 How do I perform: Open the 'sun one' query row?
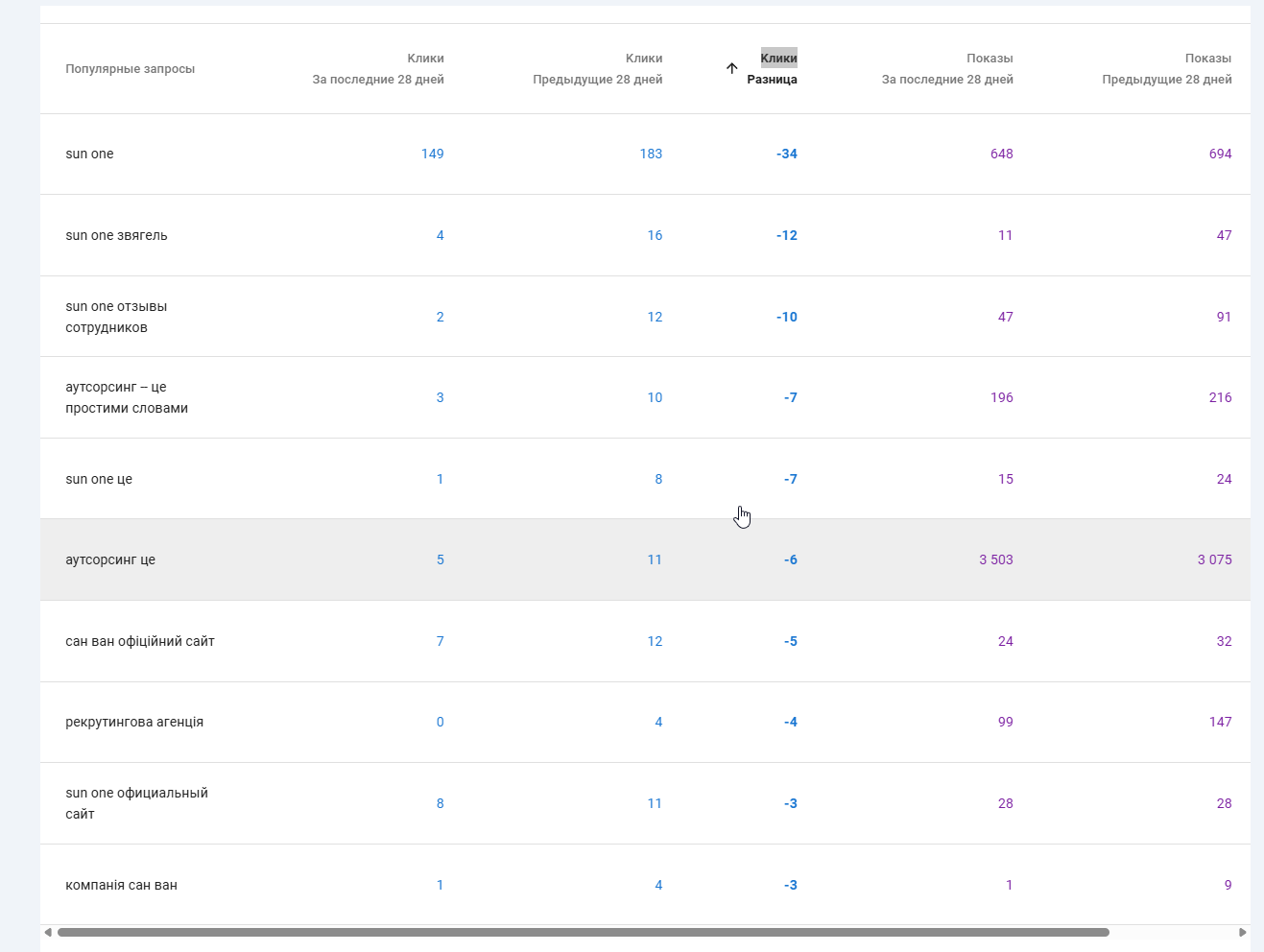point(89,154)
